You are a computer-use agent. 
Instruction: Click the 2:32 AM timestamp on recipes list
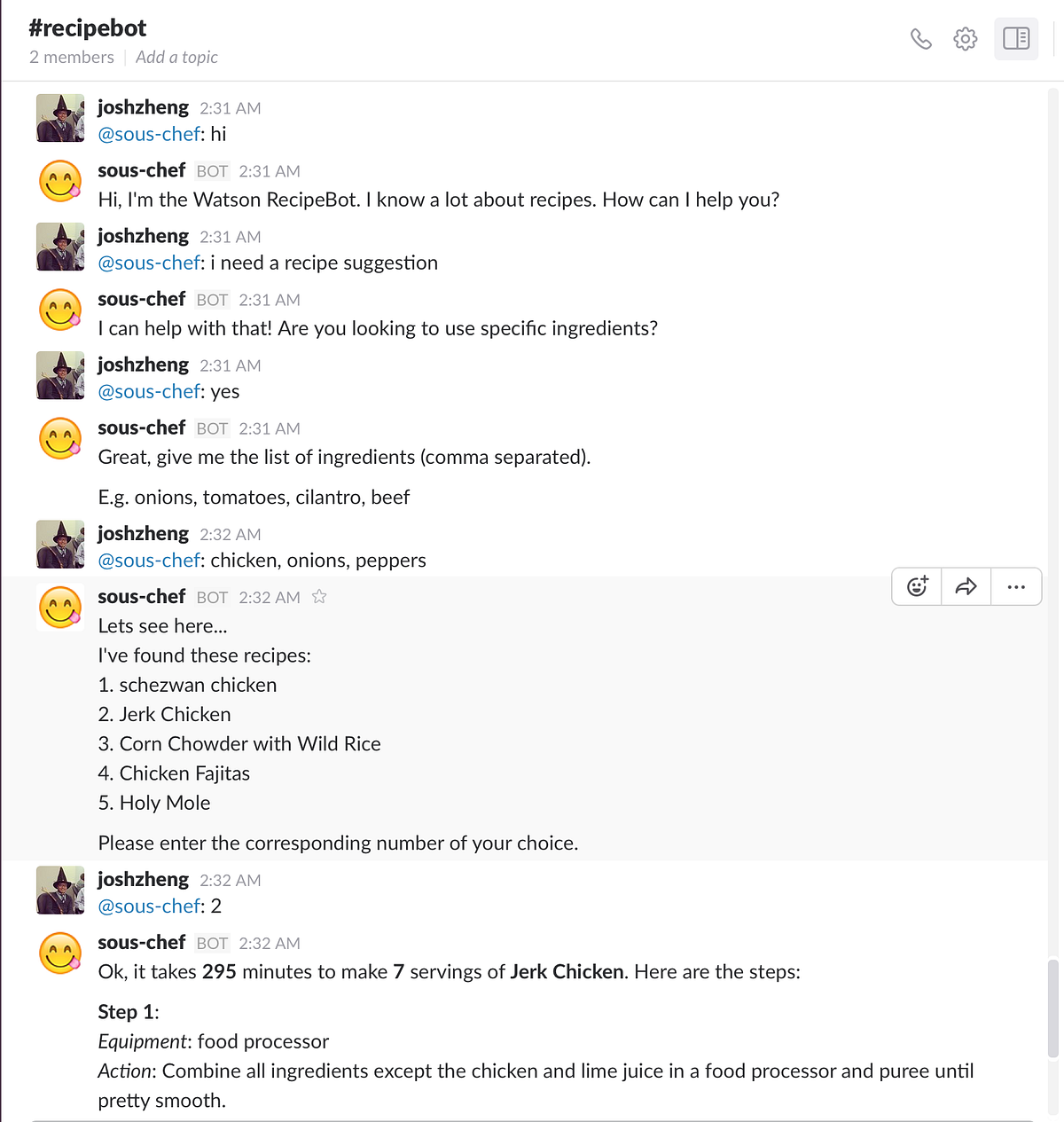(x=270, y=598)
